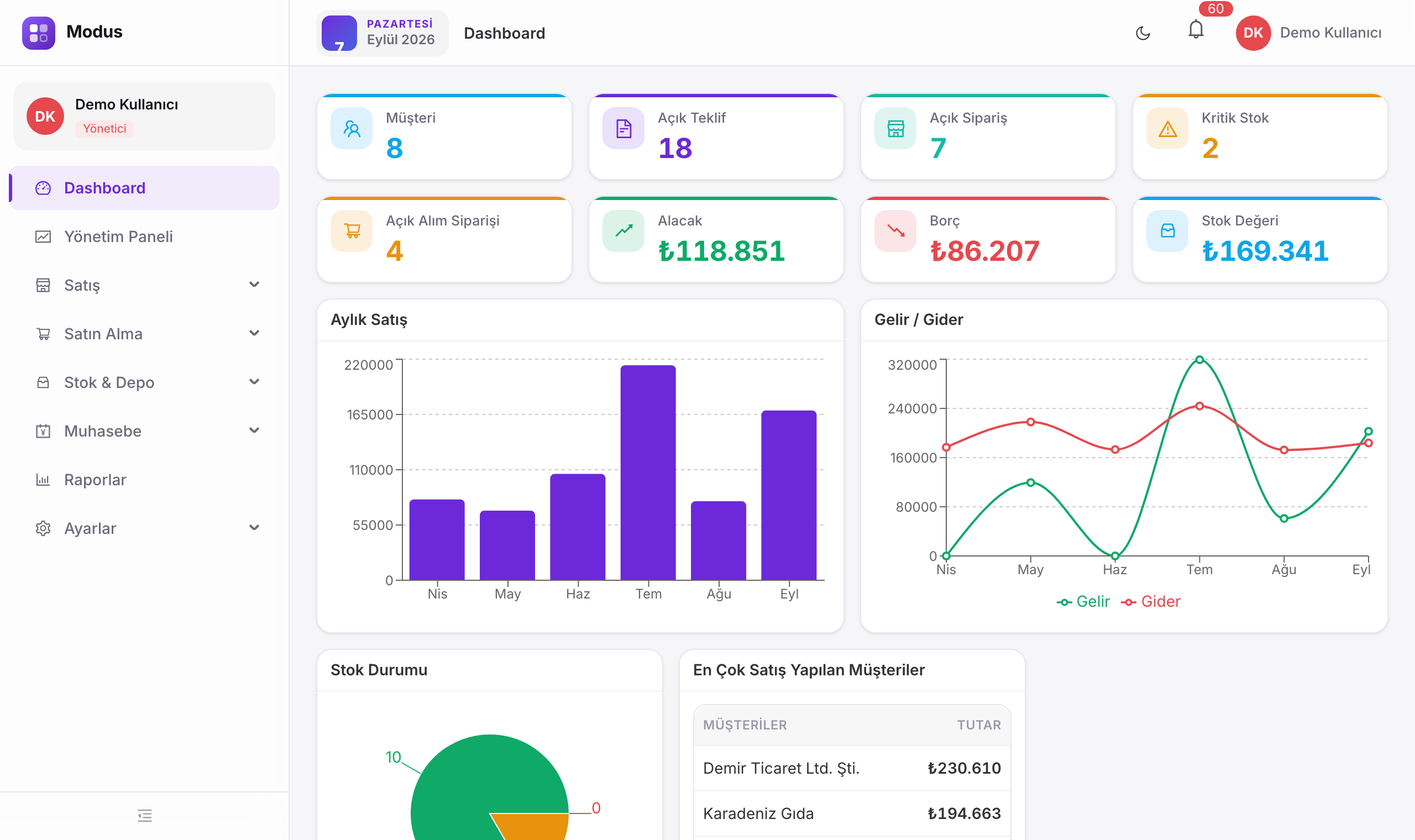Screen dimensions: 1415x840
Task: Open Raporlar in the sidebar
Action: pyautogui.click(x=145, y=480)
